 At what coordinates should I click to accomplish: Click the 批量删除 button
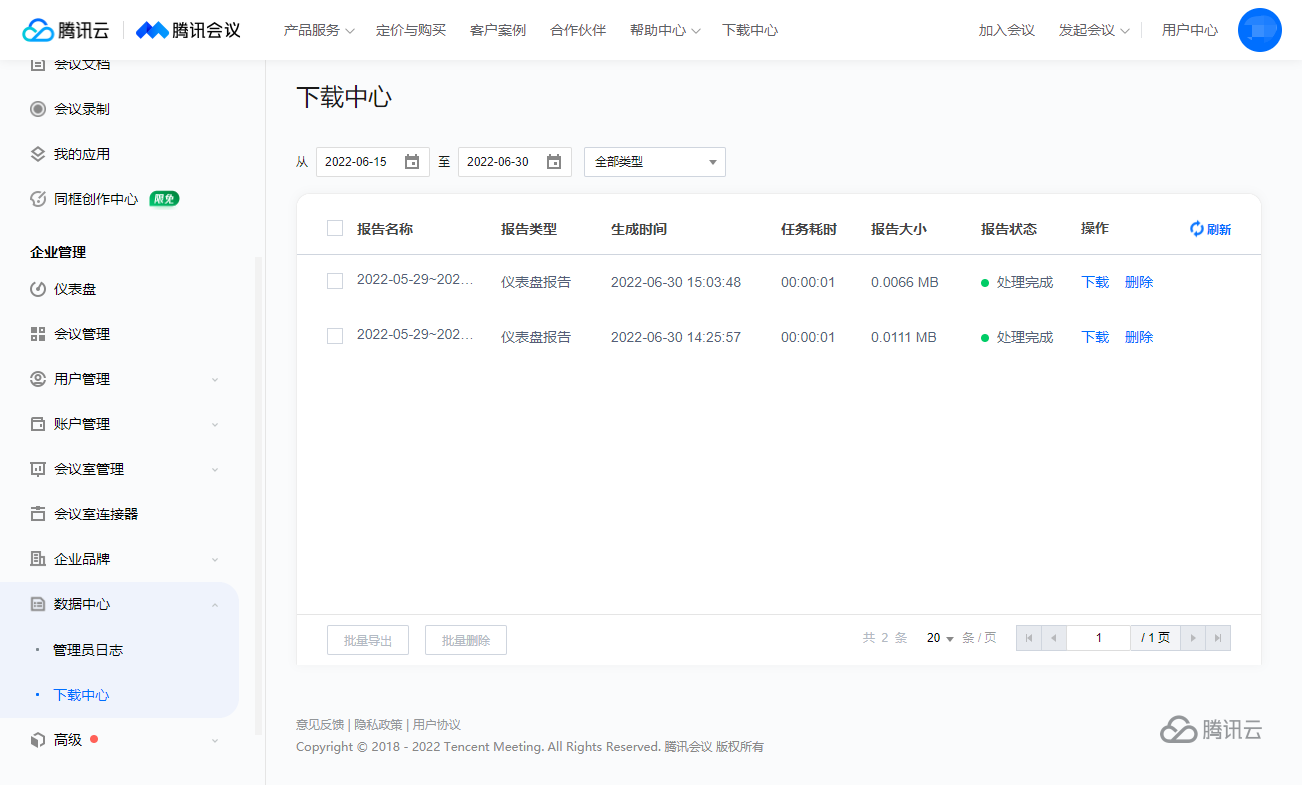click(x=466, y=640)
